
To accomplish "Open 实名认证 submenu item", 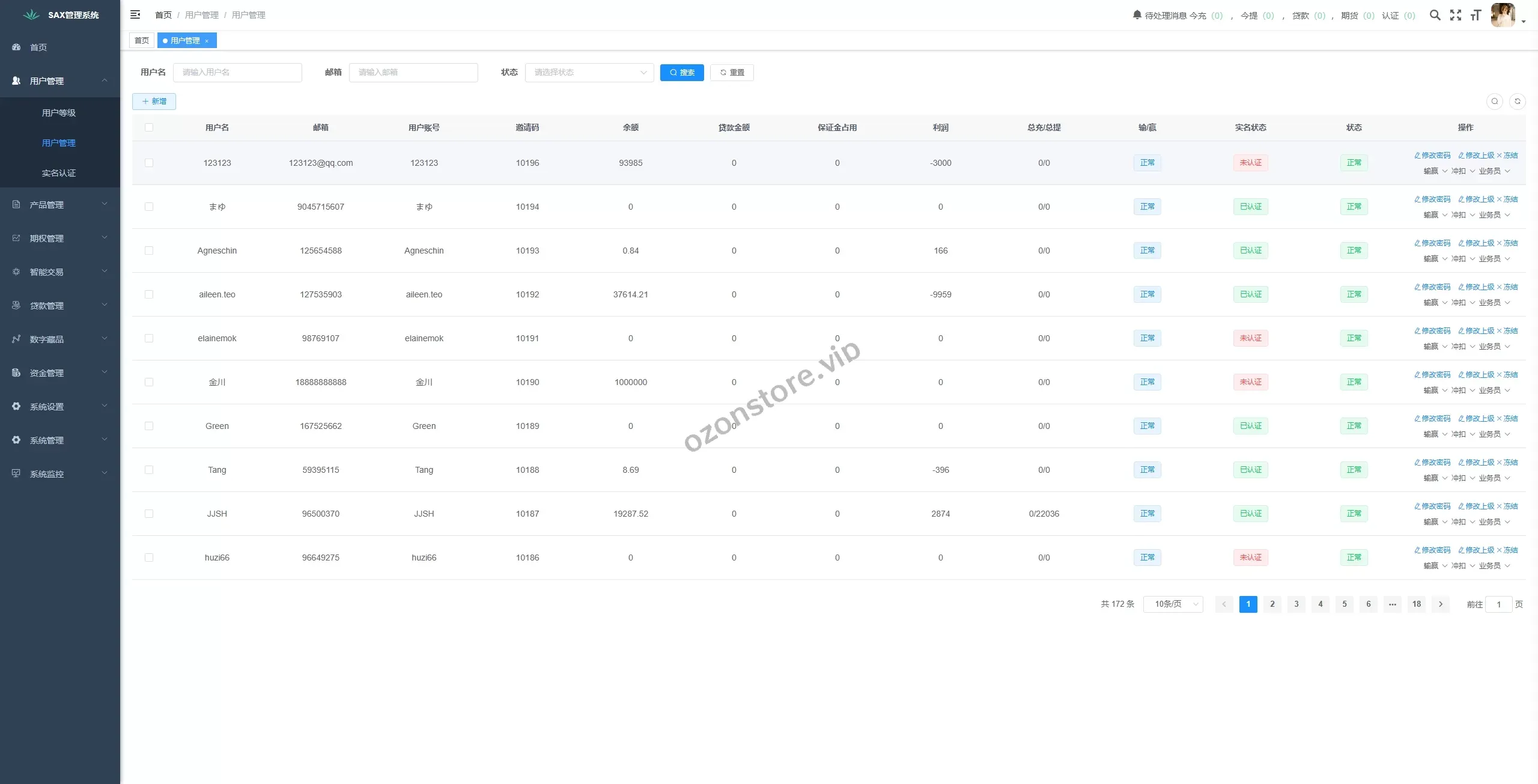I will (x=59, y=173).
